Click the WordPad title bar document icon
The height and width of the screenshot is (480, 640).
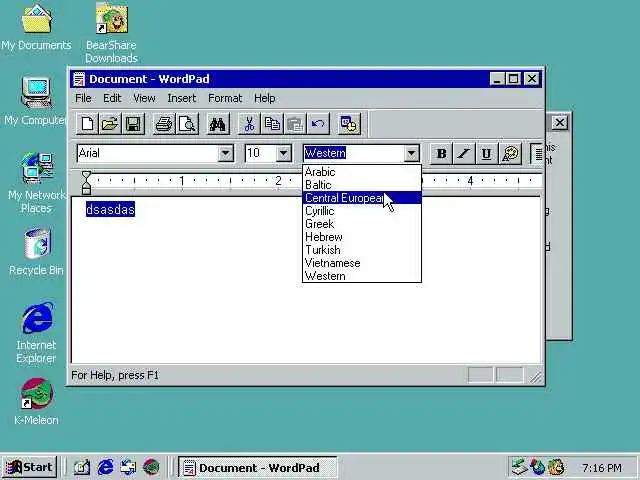pos(79,79)
